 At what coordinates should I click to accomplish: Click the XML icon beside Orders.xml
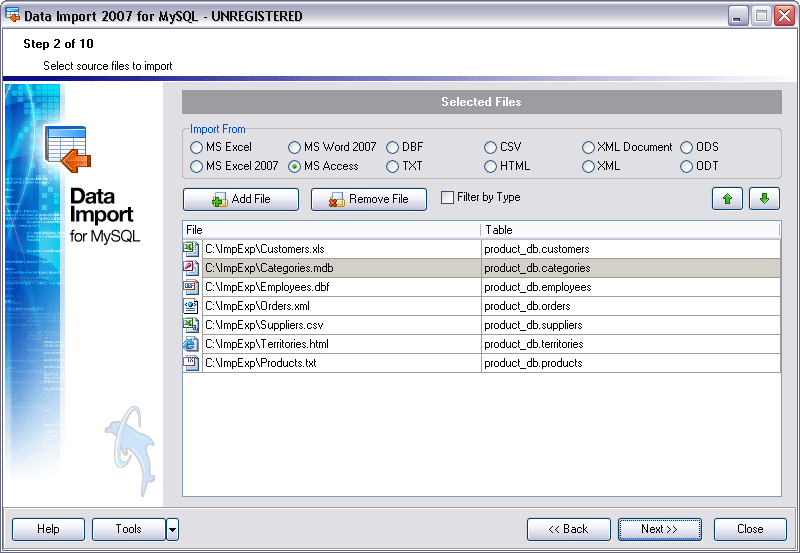[191, 306]
